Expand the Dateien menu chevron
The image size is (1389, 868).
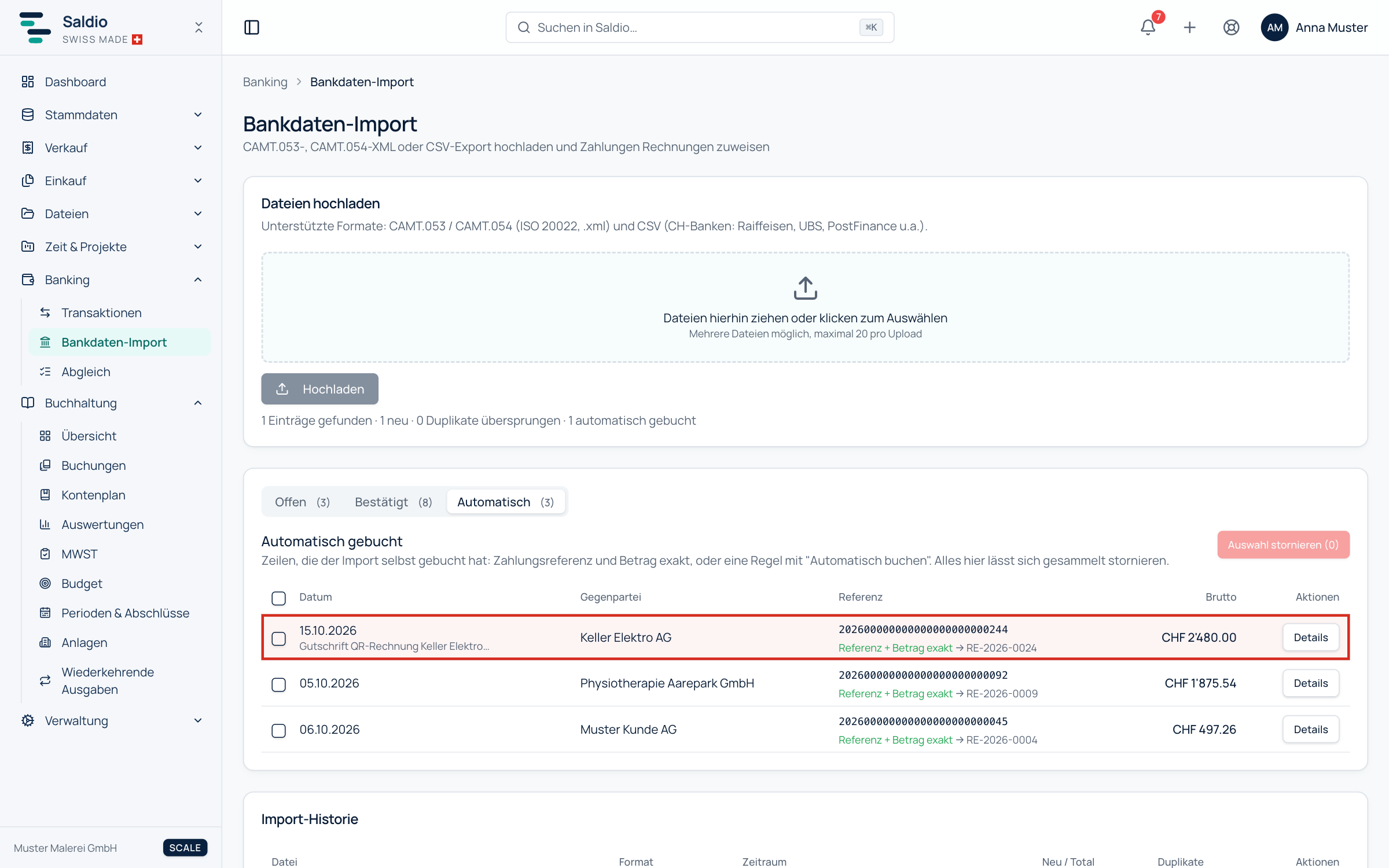(x=198, y=214)
